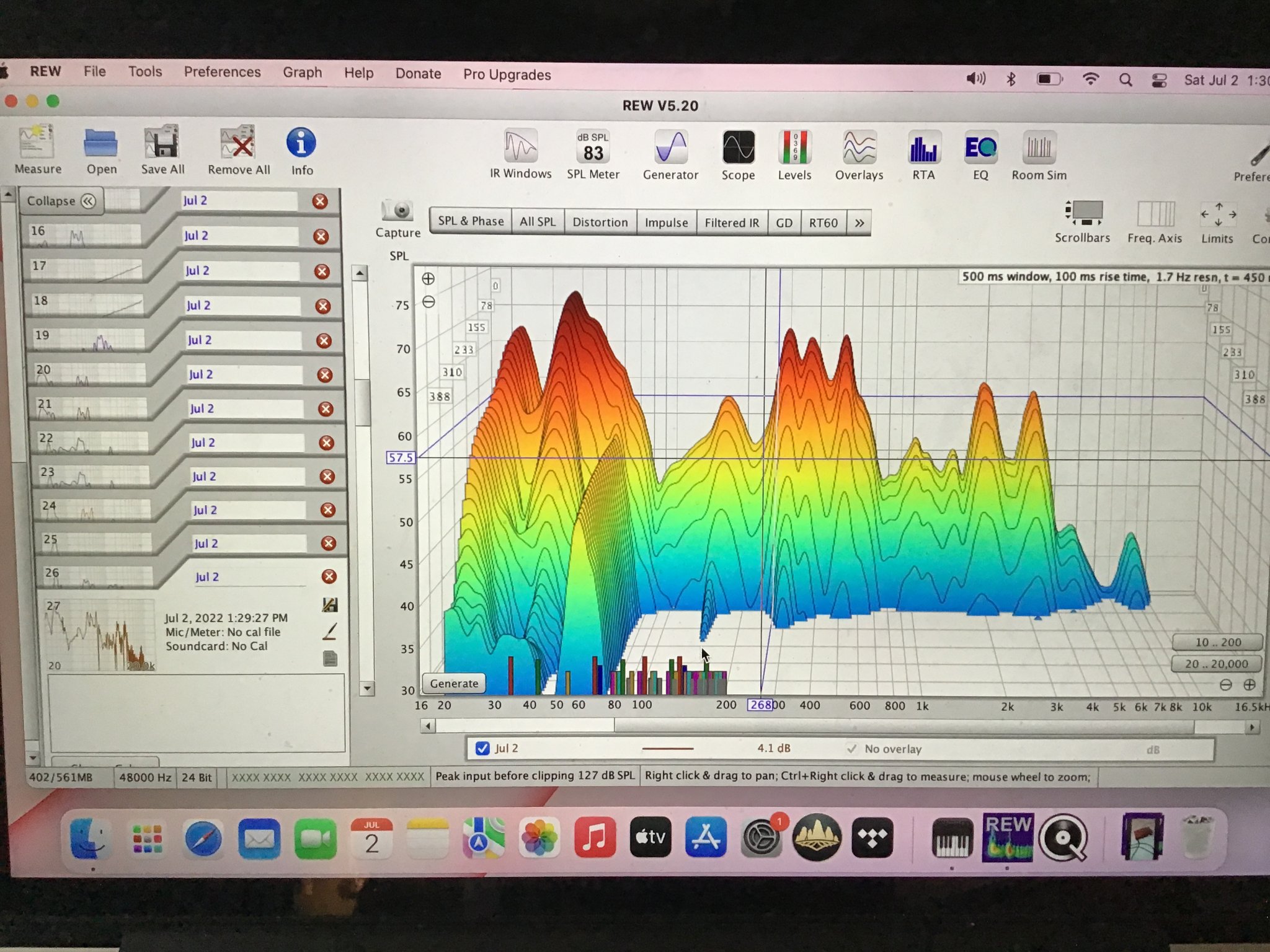Viewport: 1270px width, 952px height.
Task: Open the signal Generator
Action: [x=670, y=155]
